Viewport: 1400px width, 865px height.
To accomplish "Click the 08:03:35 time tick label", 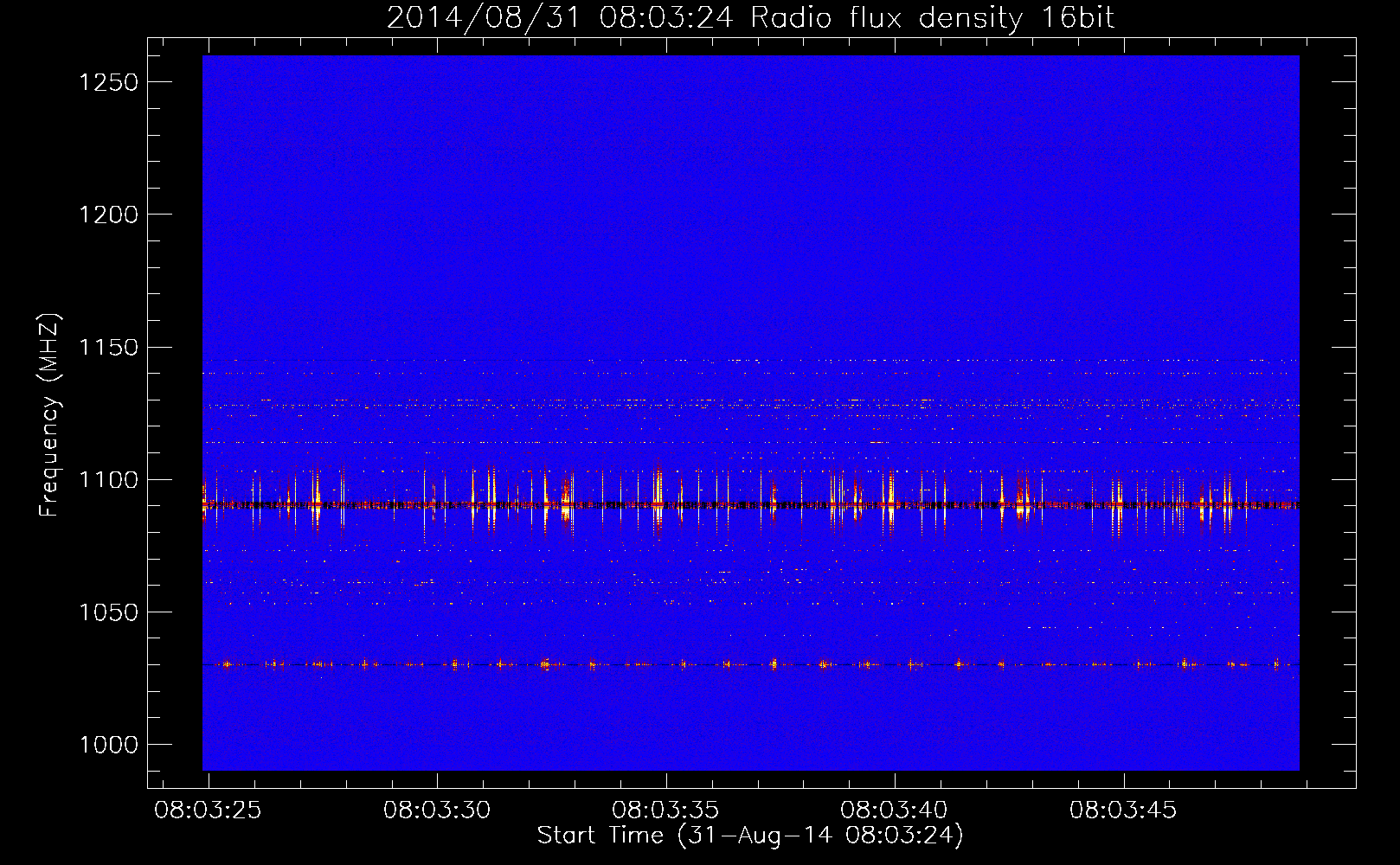I will tap(665, 810).
